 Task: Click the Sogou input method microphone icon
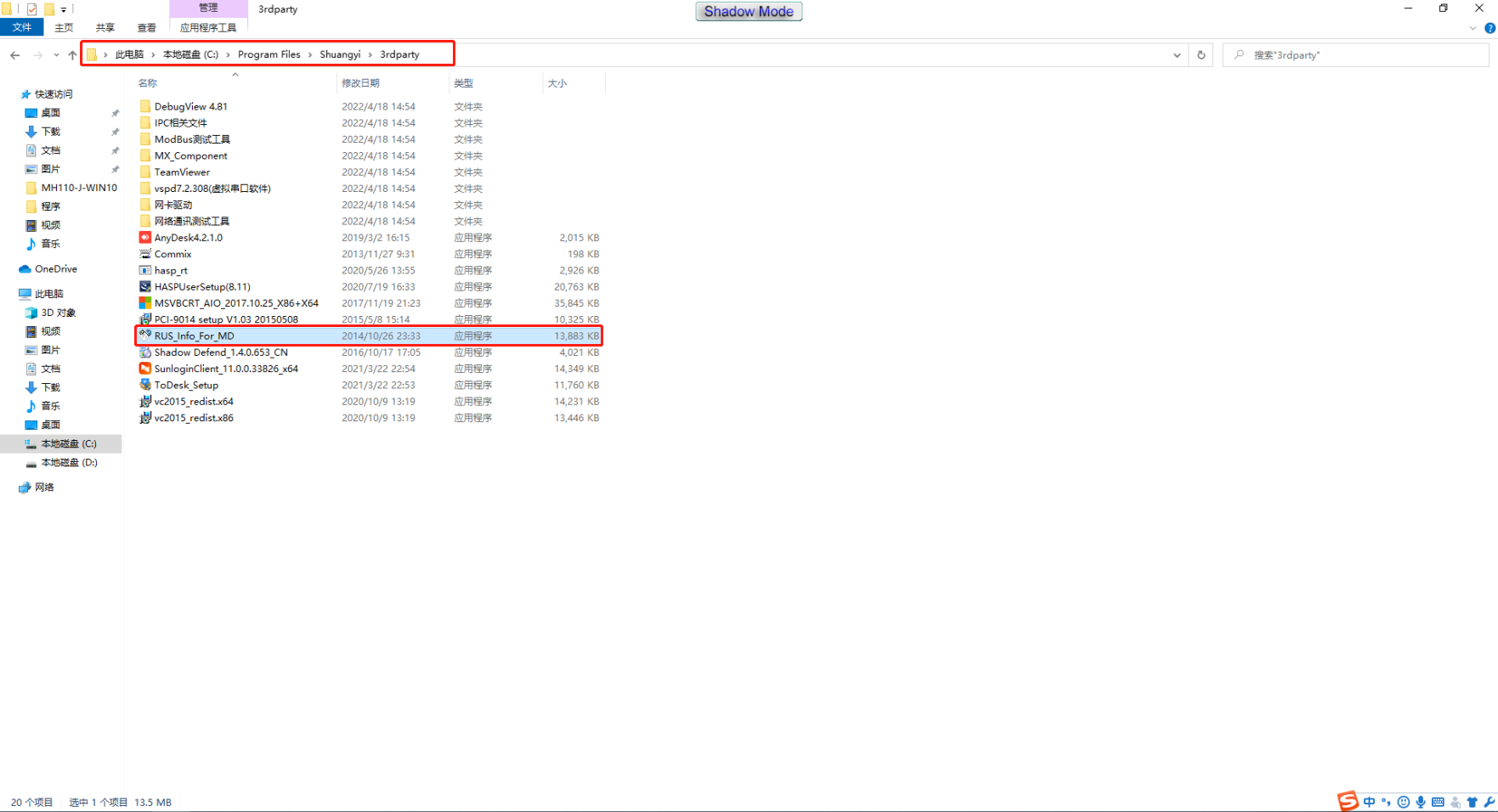click(x=1420, y=802)
